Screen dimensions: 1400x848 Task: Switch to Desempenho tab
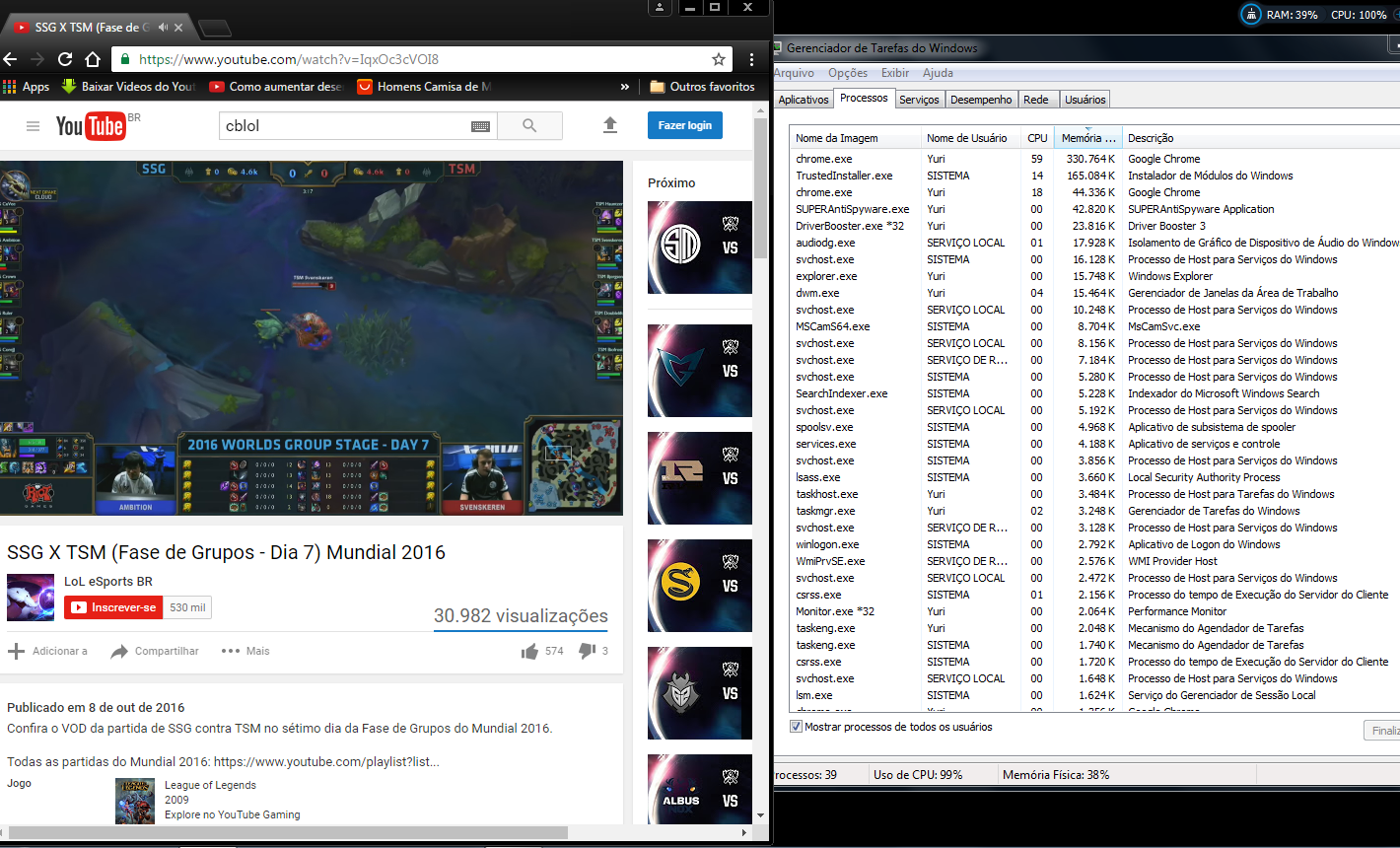click(981, 100)
